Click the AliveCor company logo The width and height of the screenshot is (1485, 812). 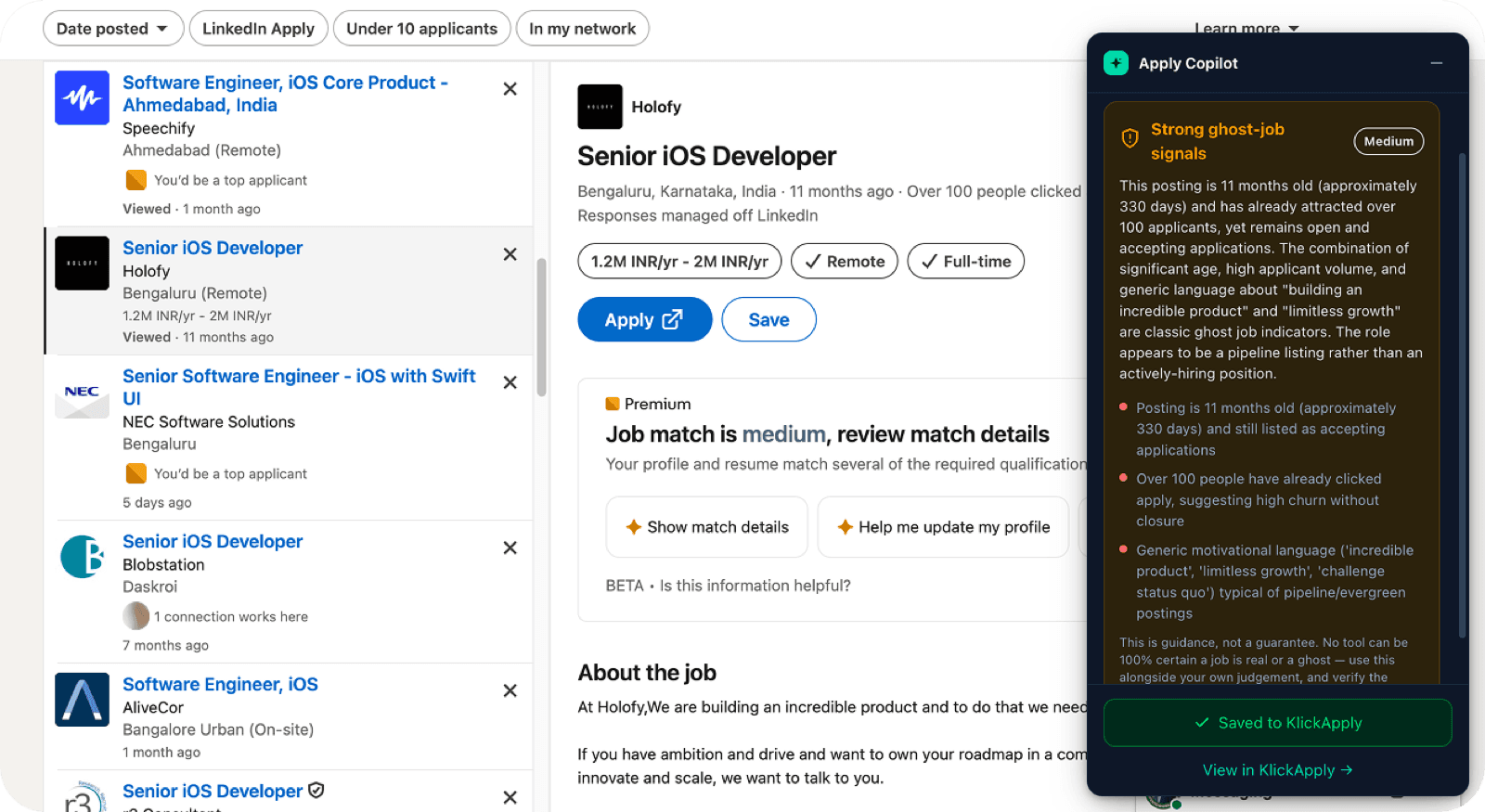tap(82, 699)
